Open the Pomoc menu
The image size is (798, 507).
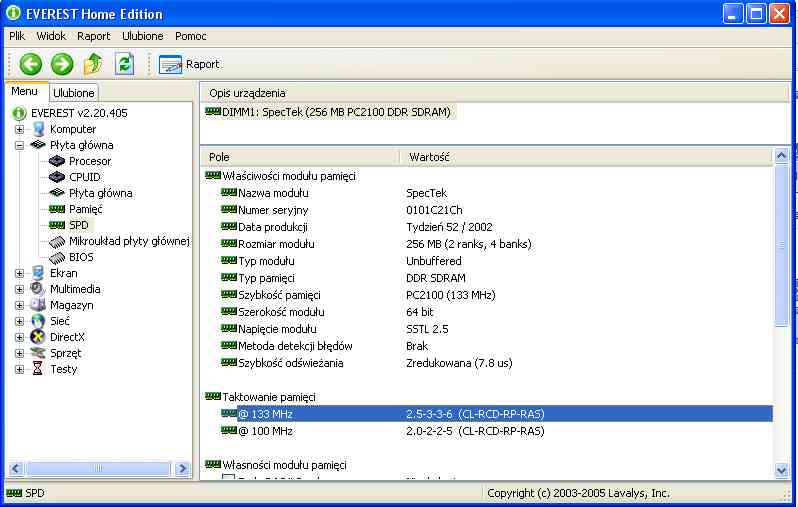pos(191,36)
